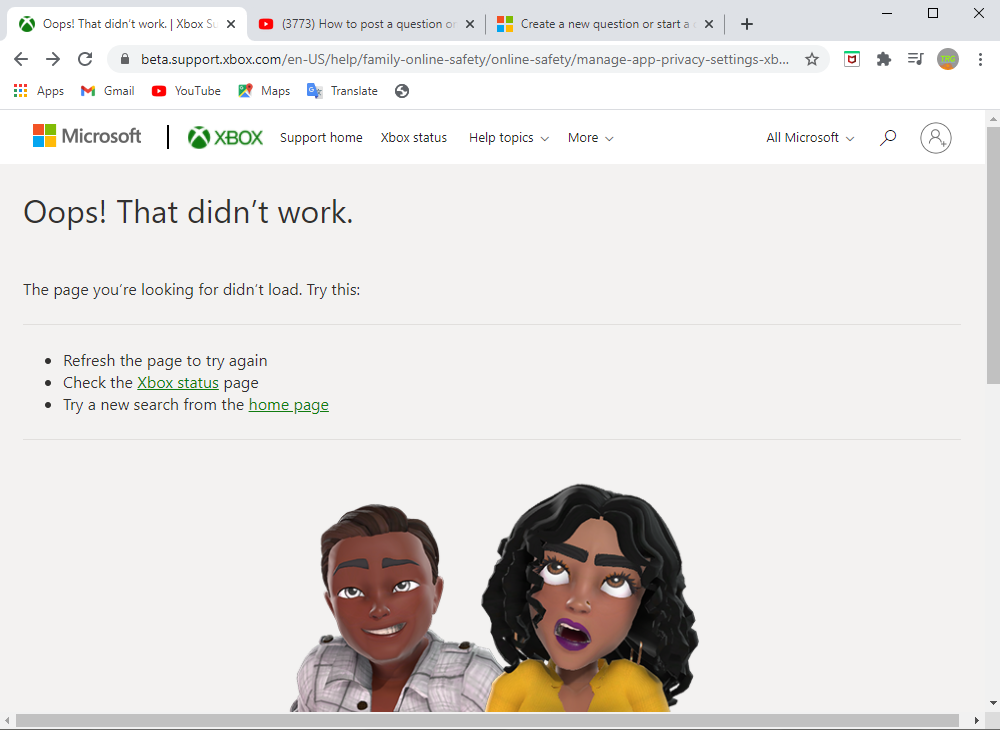The height and width of the screenshot is (730, 1000).
Task: Expand the Help topics dropdown
Action: pos(508,138)
